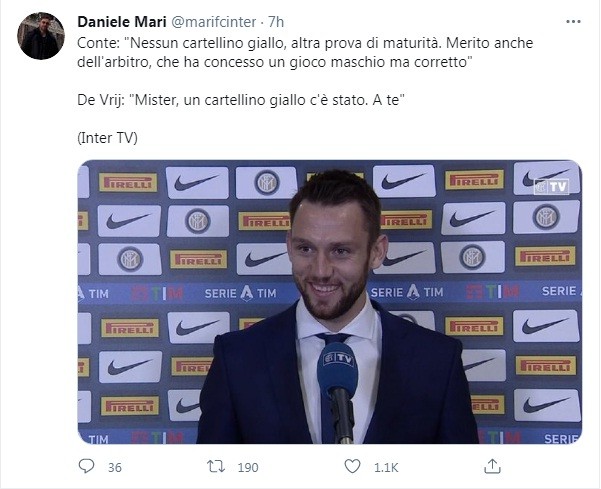601x489 pixels.
Task: Click Daniele Mari's profile avatar
Action: pyautogui.click(x=41, y=37)
